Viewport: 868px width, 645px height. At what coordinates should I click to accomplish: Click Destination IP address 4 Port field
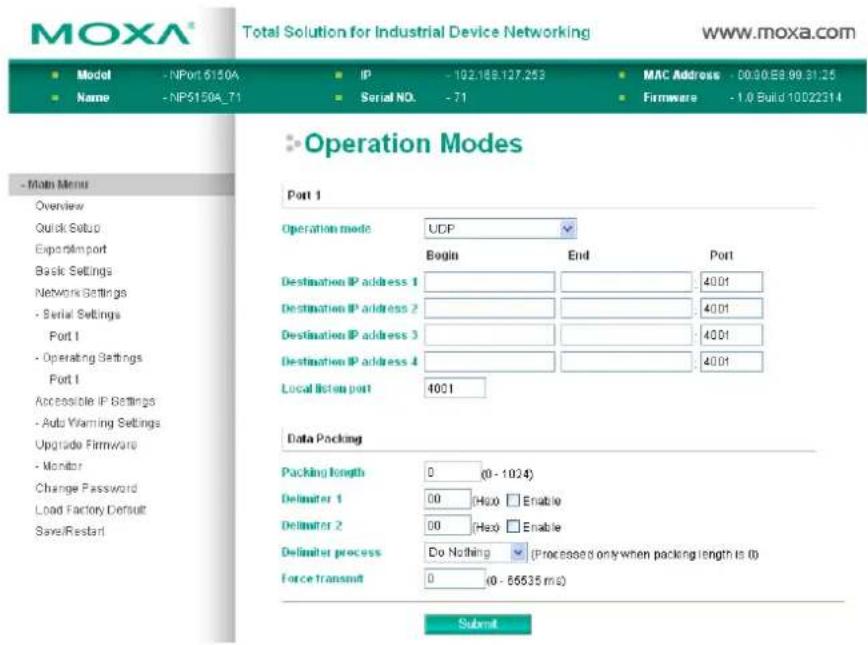point(731,362)
